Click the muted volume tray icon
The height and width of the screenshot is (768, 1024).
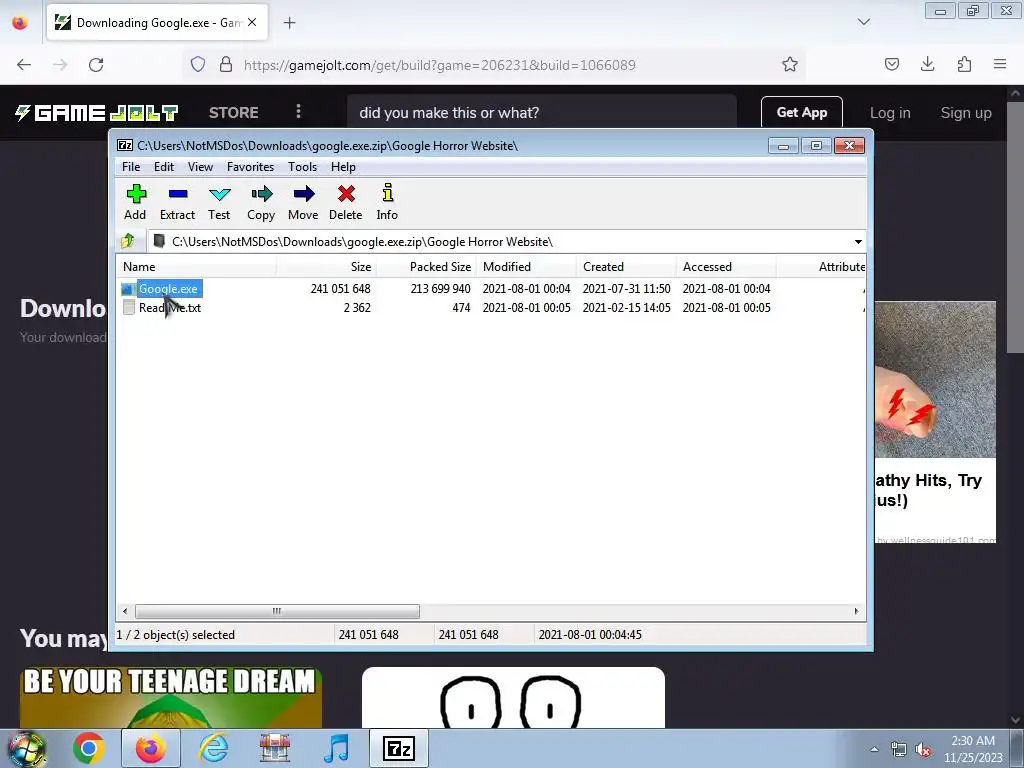(x=922, y=750)
